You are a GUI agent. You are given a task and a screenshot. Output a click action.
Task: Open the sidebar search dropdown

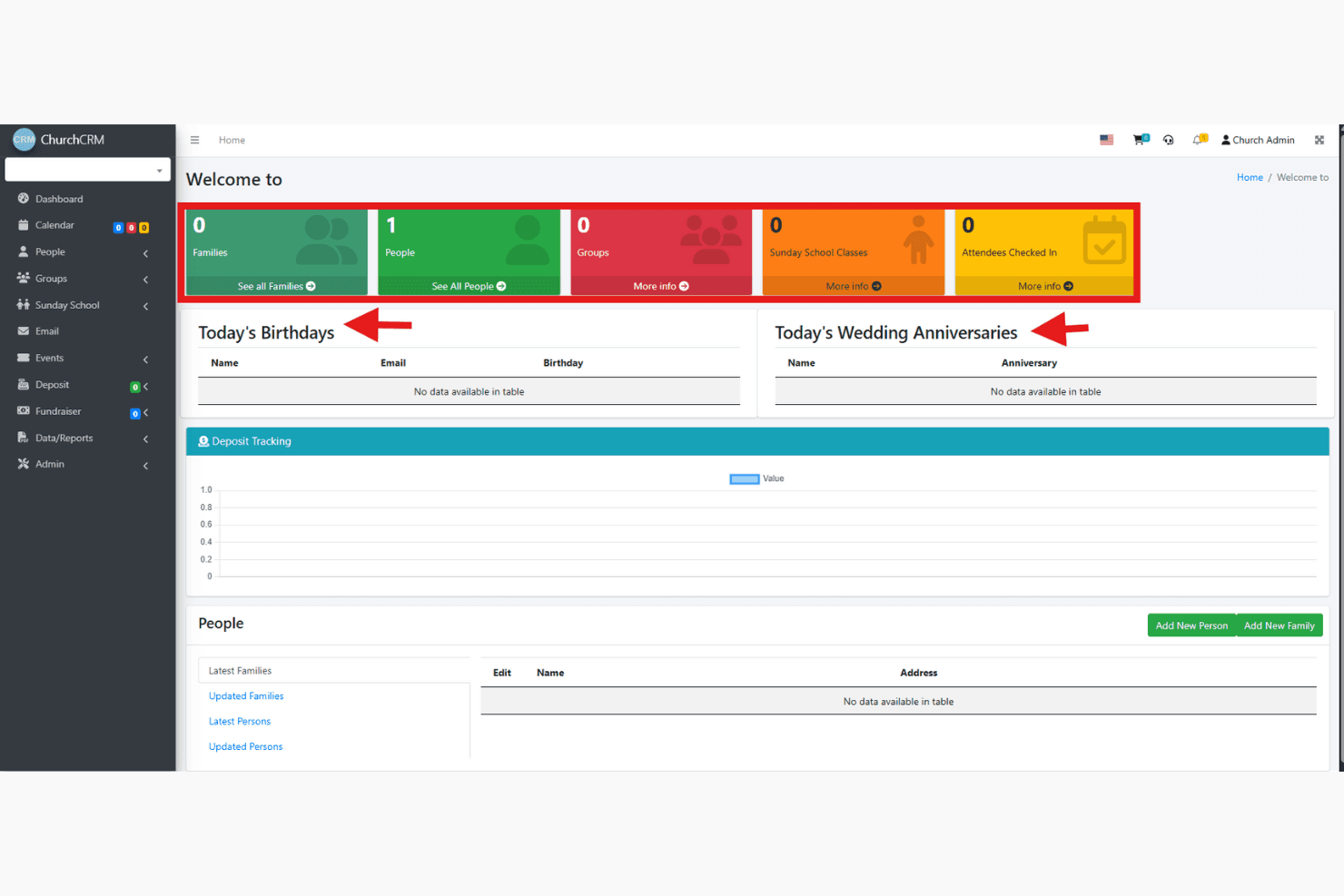(x=88, y=170)
